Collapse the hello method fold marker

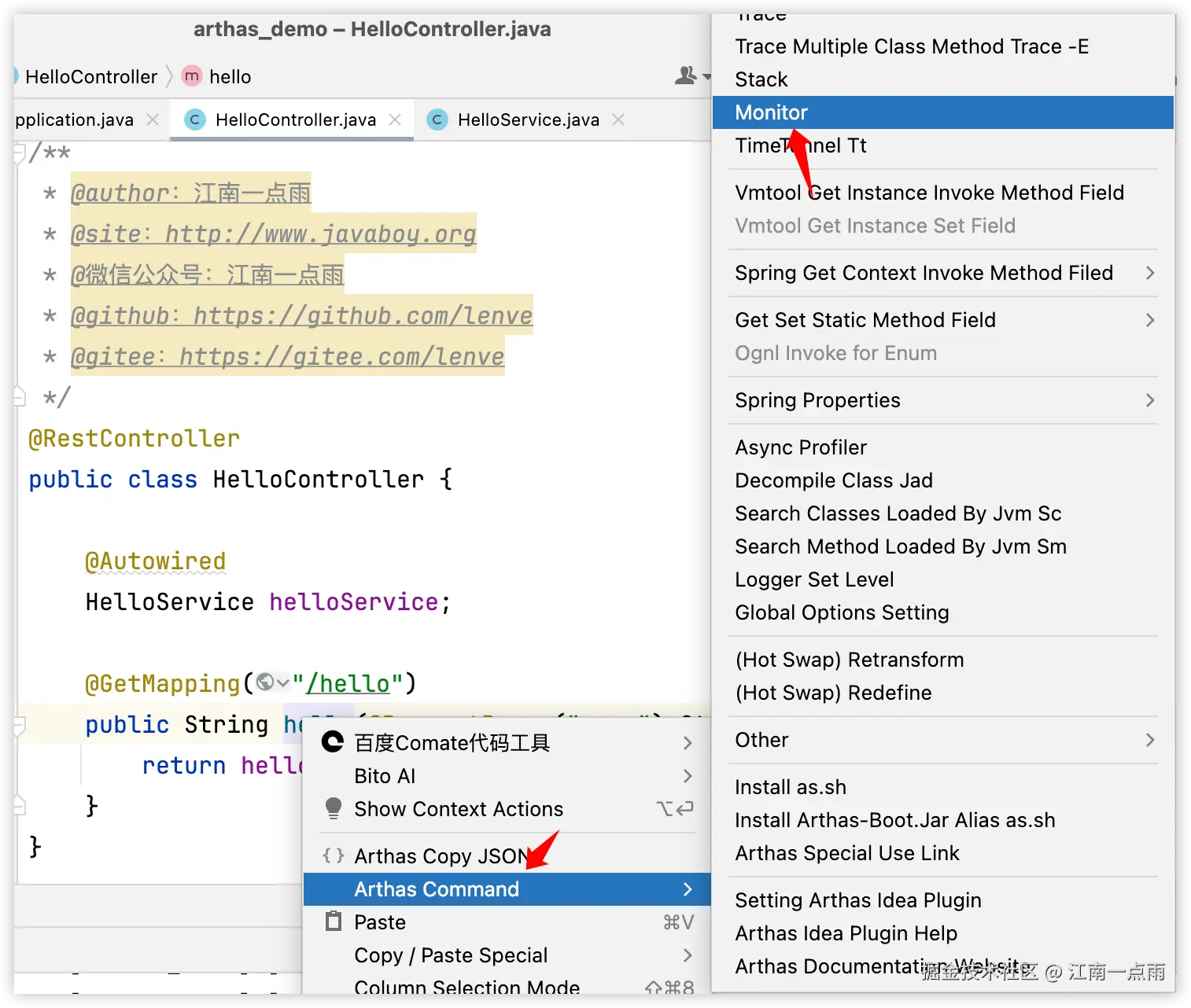20,725
